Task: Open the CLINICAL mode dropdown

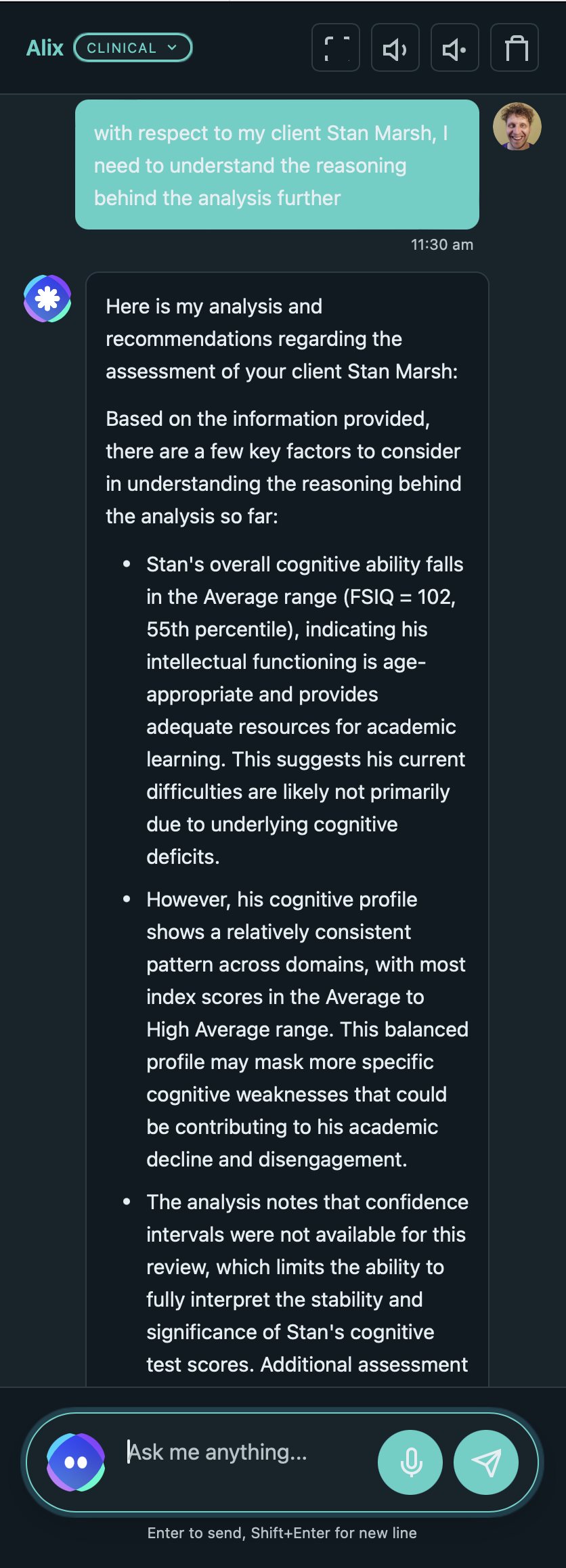Action: [133, 48]
